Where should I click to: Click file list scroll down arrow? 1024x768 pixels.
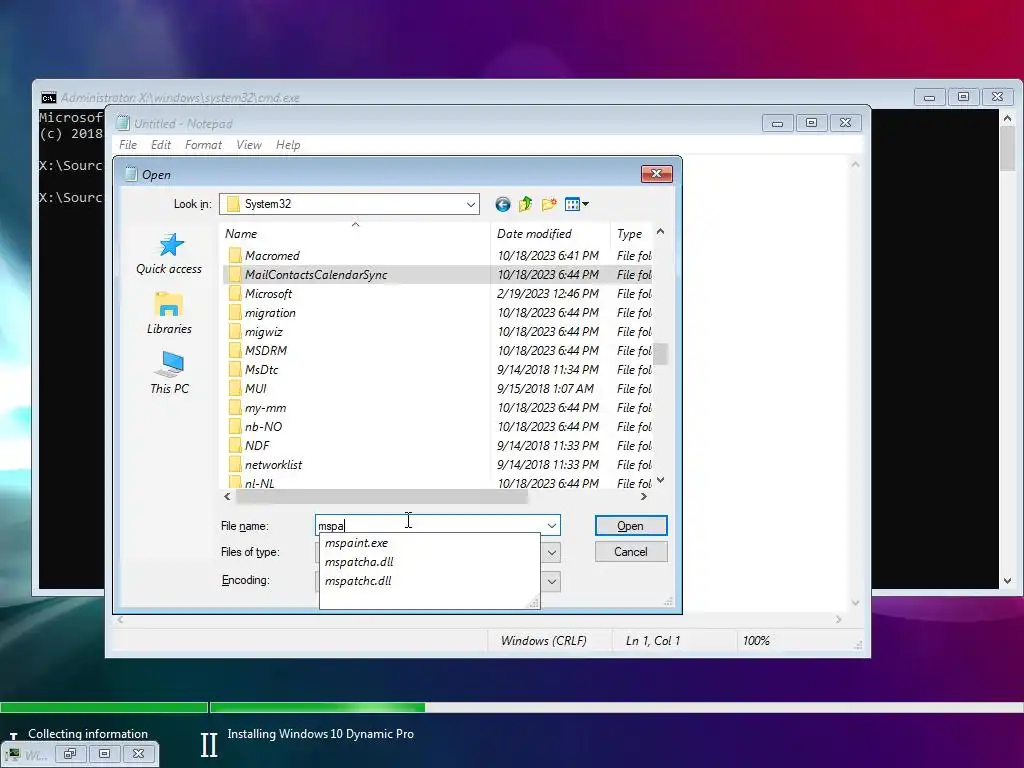[x=660, y=481]
